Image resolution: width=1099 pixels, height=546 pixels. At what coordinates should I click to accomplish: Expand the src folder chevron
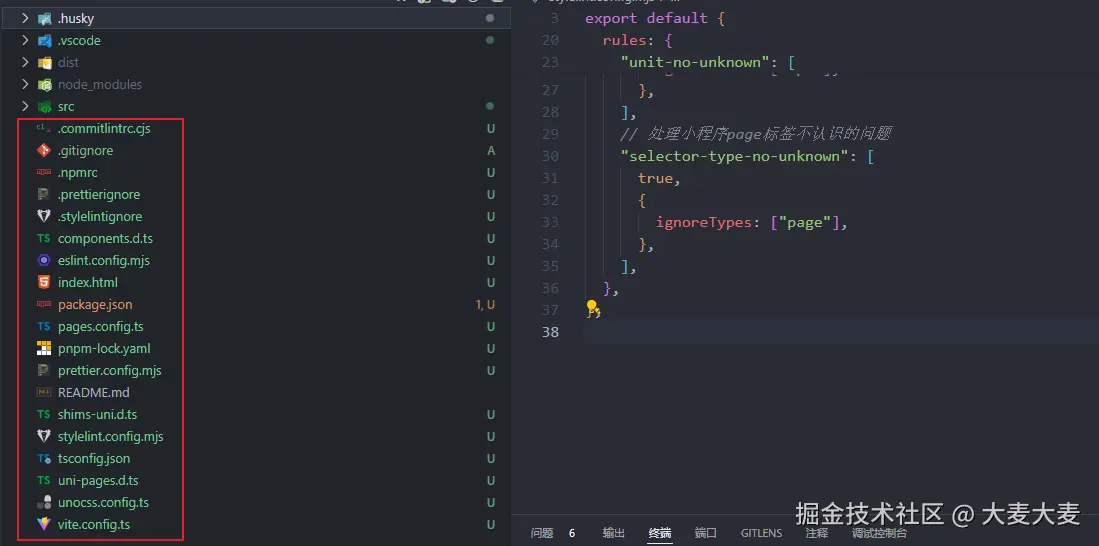(25, 107)
